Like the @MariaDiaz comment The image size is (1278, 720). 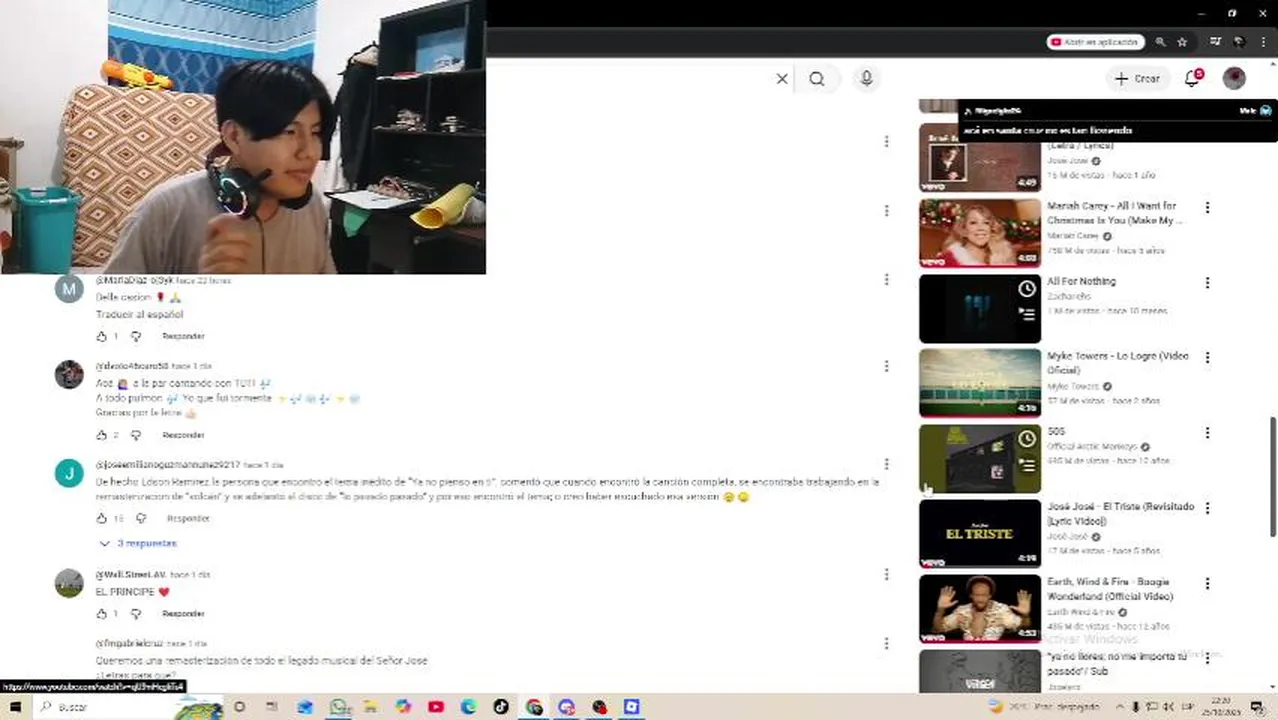(101, 336)
